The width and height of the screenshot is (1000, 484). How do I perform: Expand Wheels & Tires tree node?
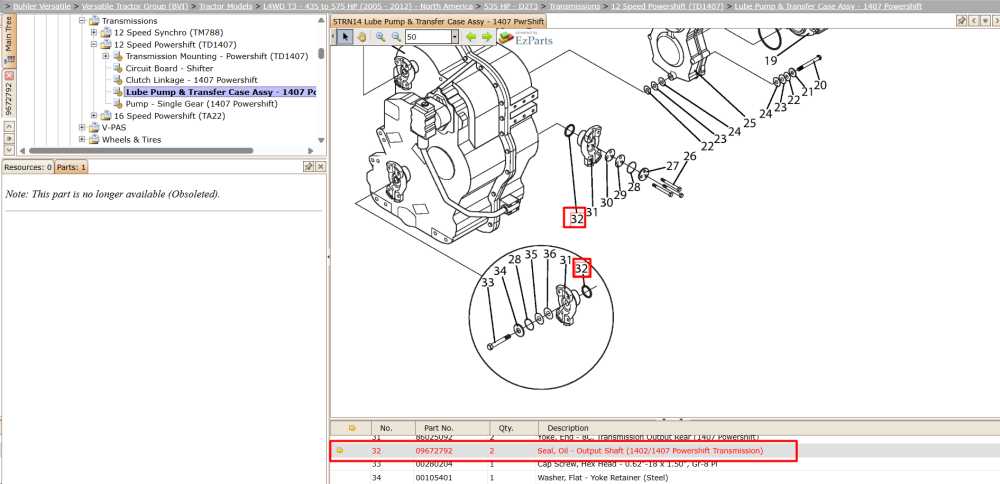point(82,139)
